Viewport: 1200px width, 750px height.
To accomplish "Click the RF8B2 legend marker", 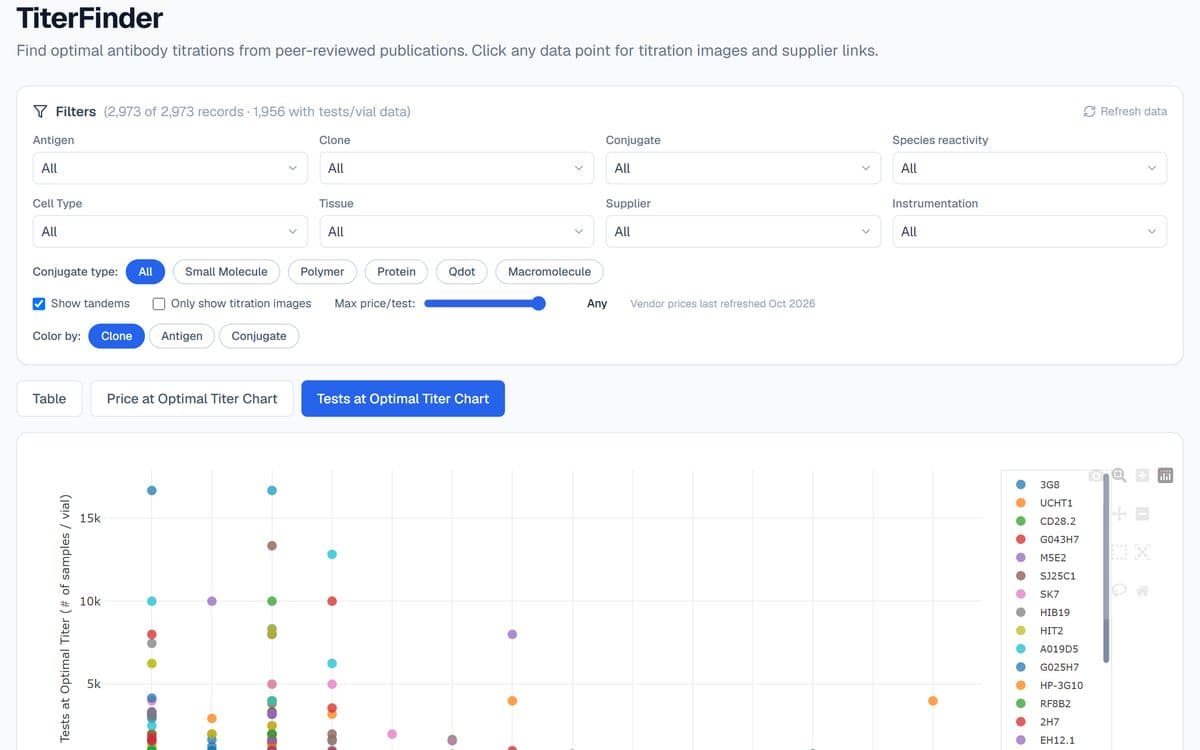I will [1020, 703].
